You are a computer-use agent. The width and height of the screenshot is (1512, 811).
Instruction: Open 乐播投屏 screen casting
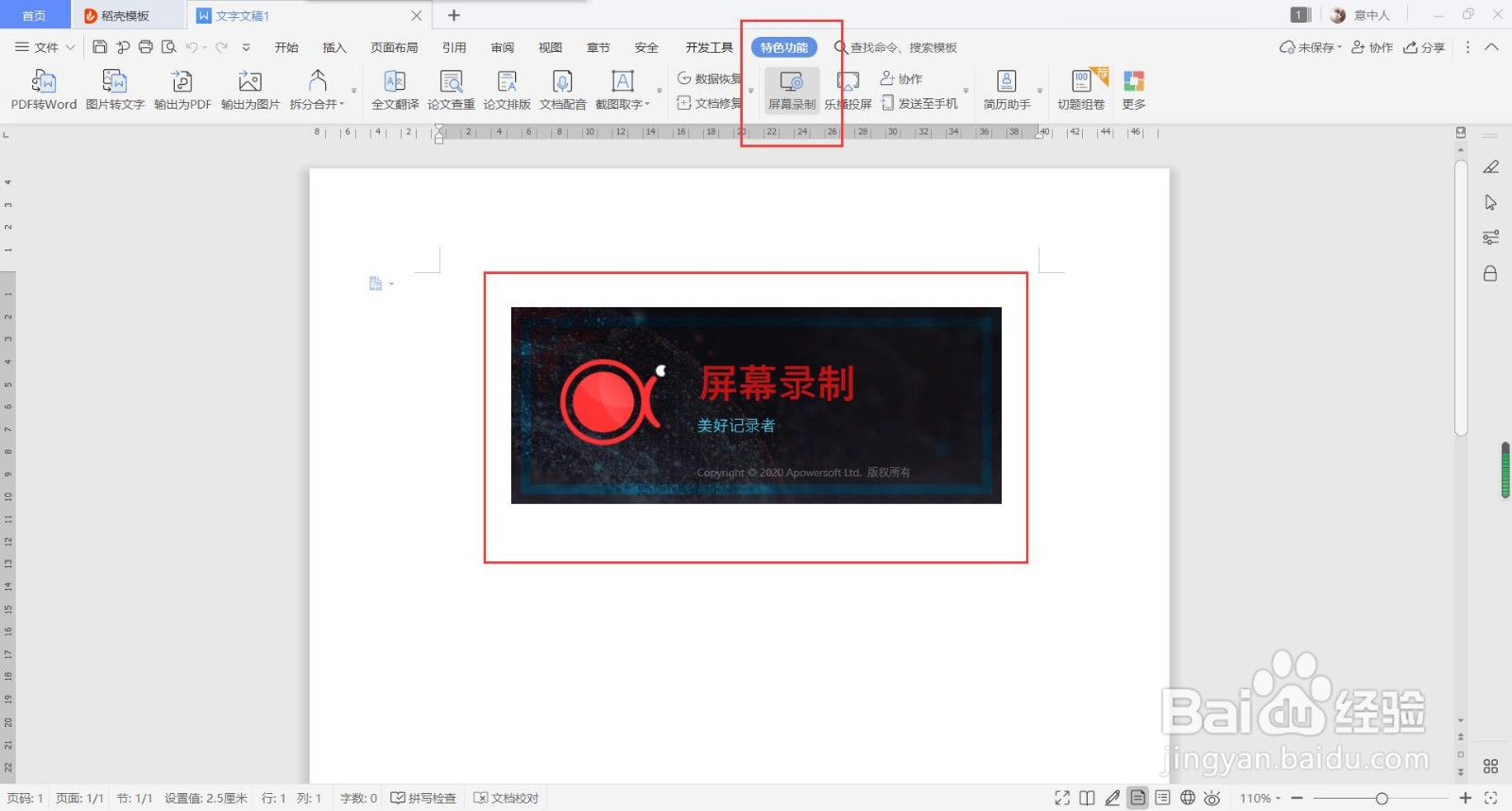click(848, 91)
